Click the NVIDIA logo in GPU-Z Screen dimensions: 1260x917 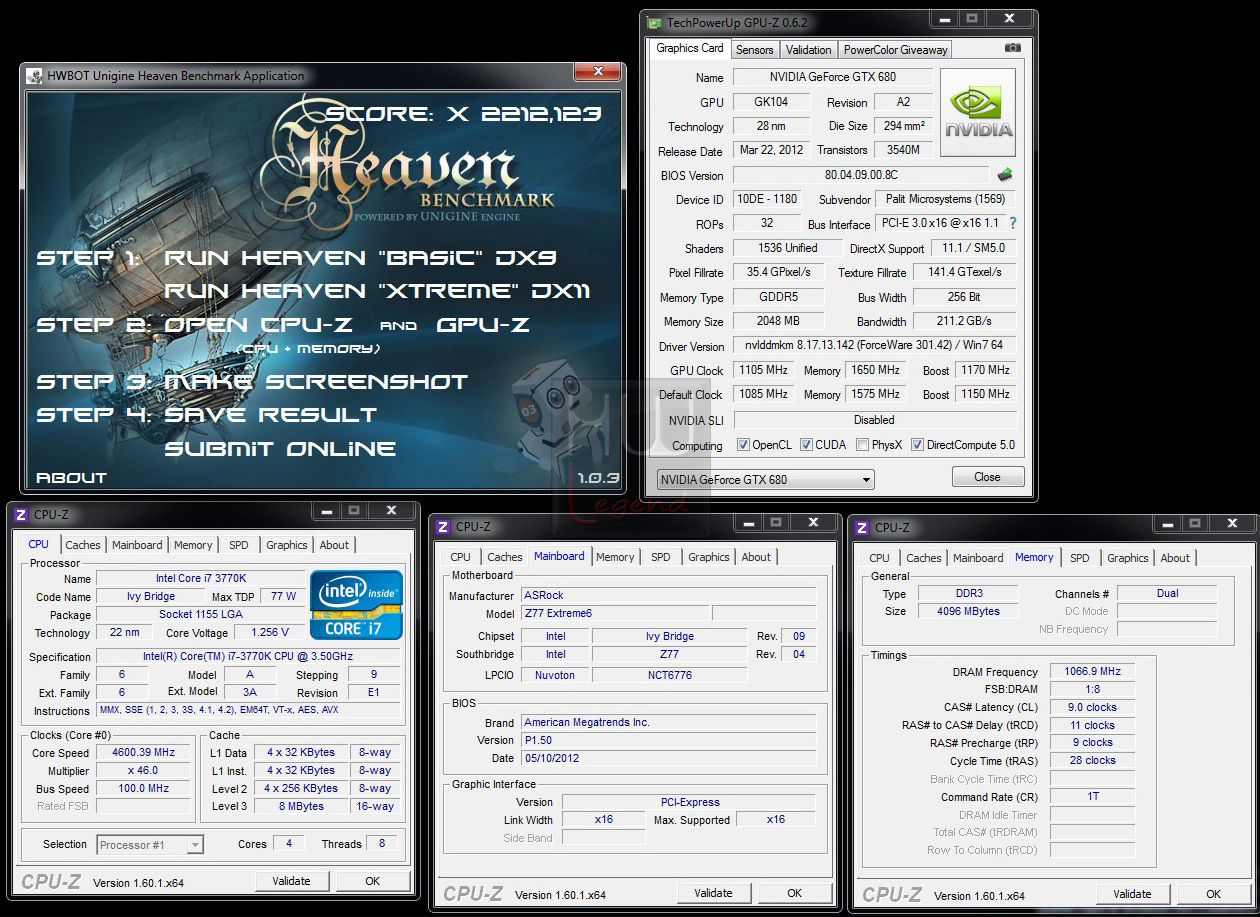(x=979, y=113)
